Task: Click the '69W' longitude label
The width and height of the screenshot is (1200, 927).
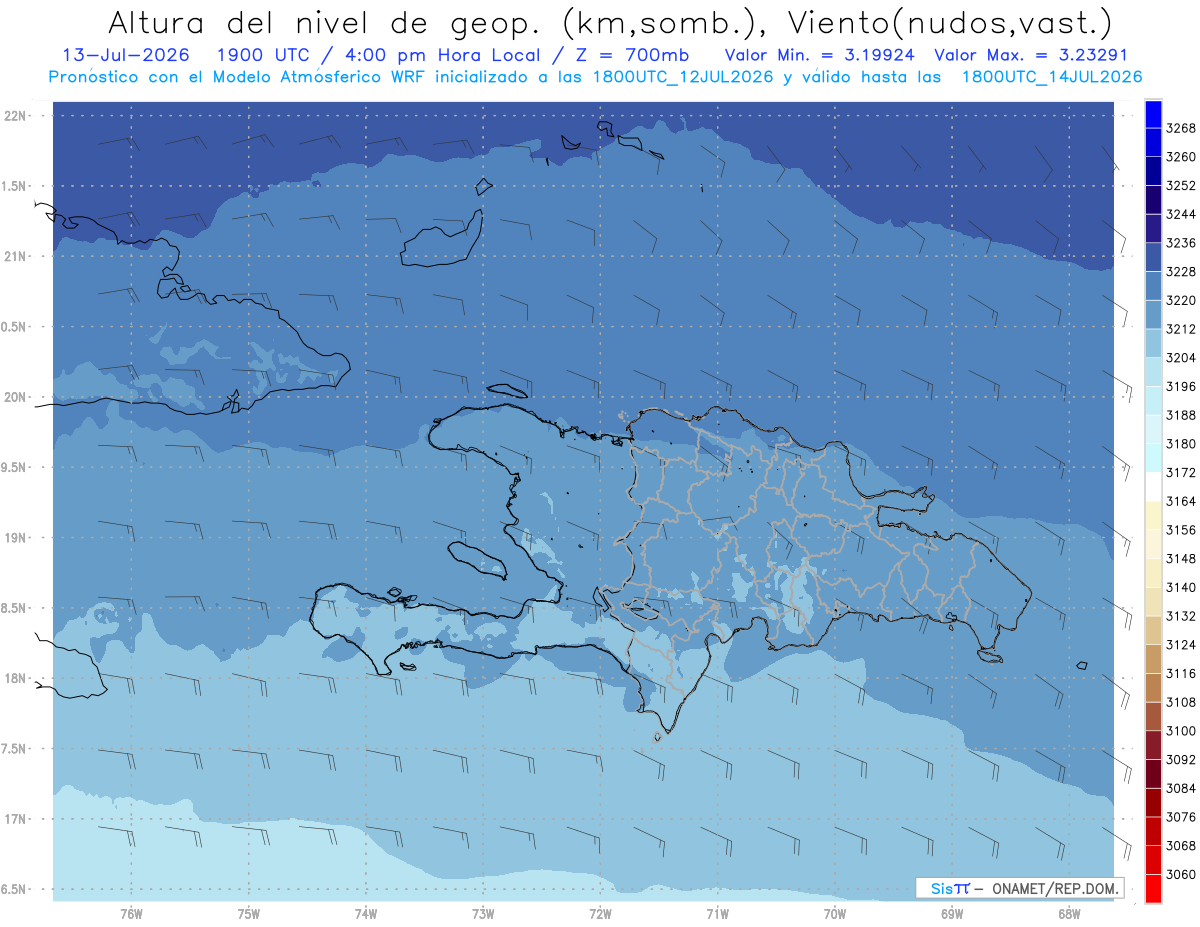Action: click(952, 913)
